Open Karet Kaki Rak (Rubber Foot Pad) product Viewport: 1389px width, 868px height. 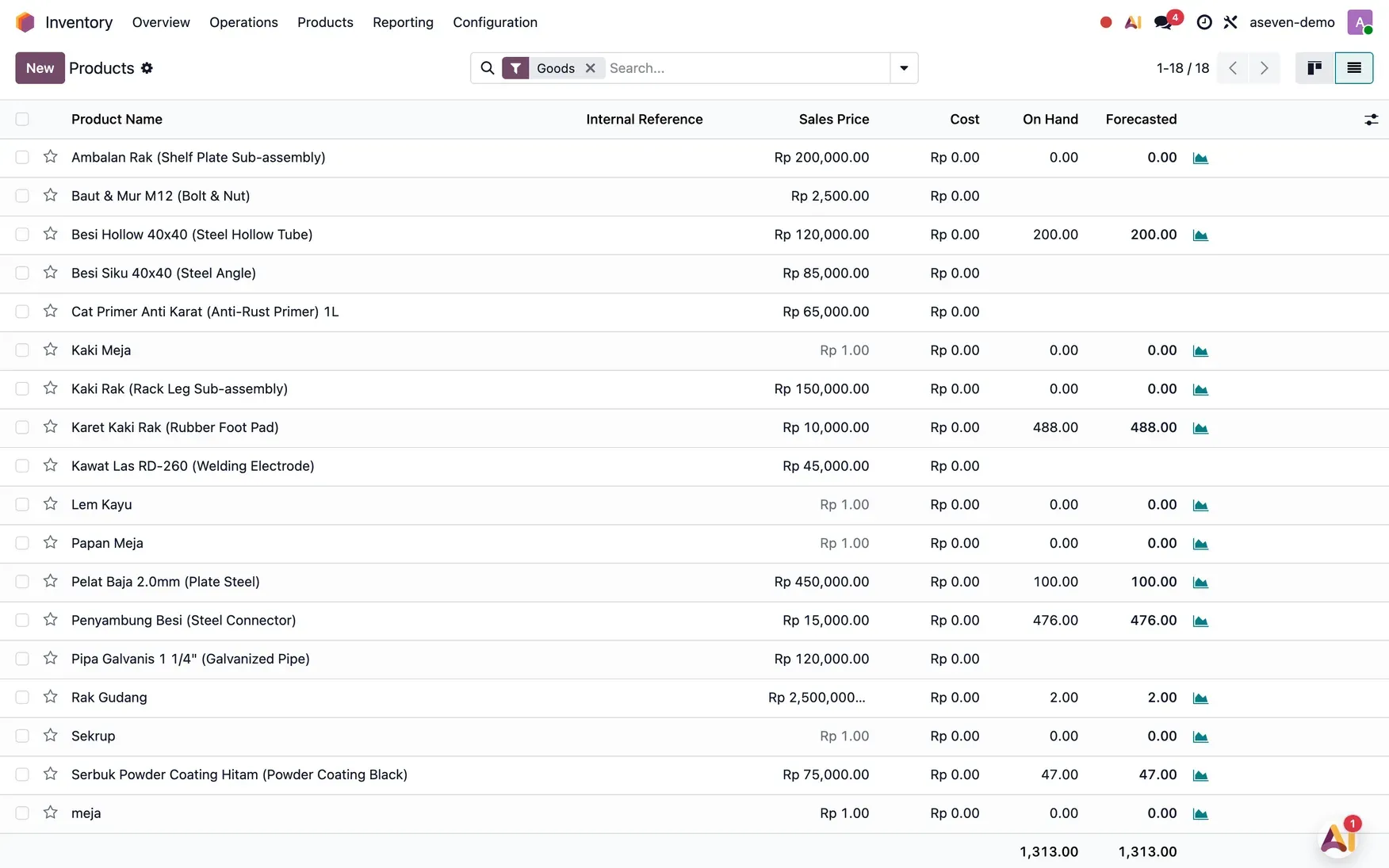(174, 427)
